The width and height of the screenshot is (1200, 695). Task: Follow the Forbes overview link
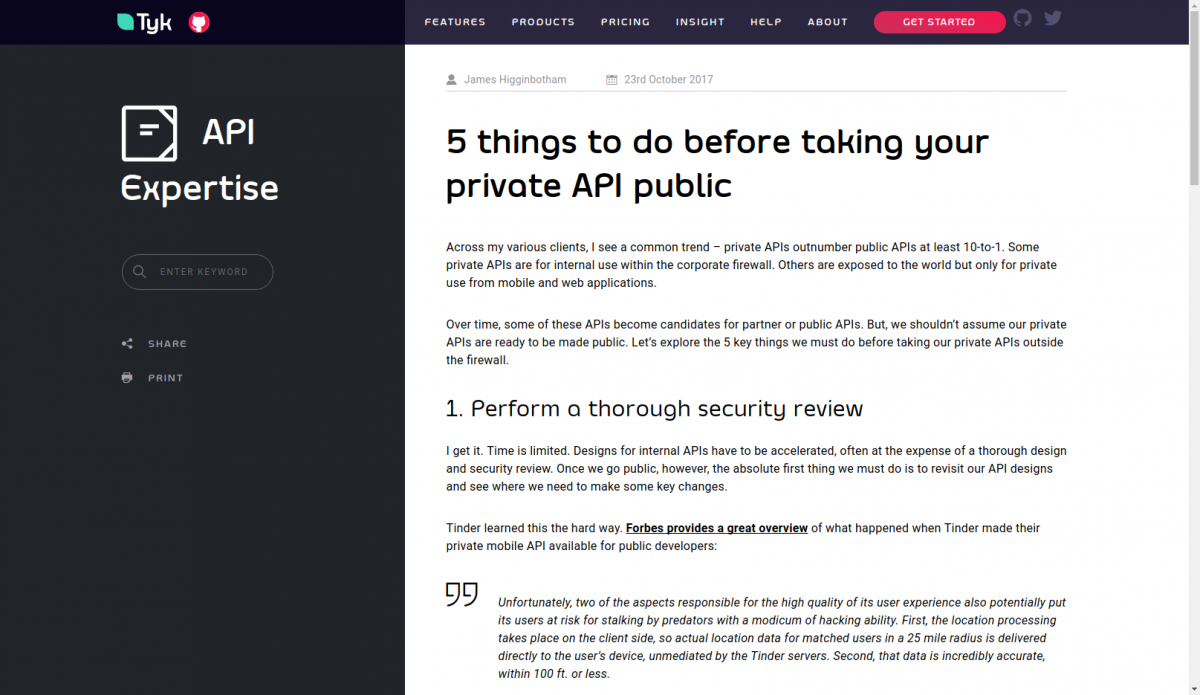[716, 527]
